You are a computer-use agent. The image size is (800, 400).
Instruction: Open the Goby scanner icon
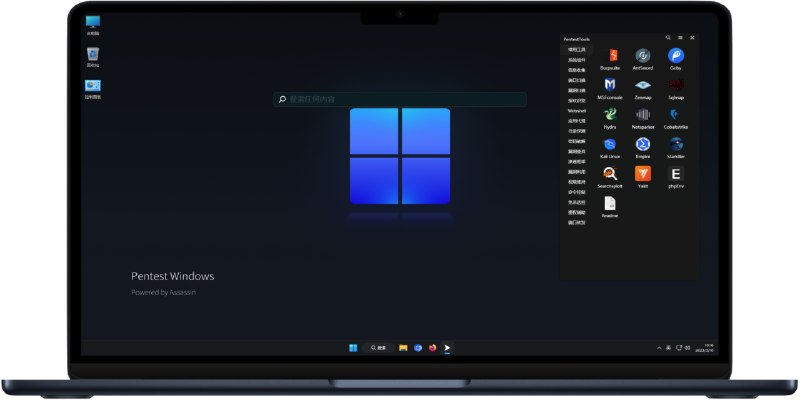click(x=676, y=56)
